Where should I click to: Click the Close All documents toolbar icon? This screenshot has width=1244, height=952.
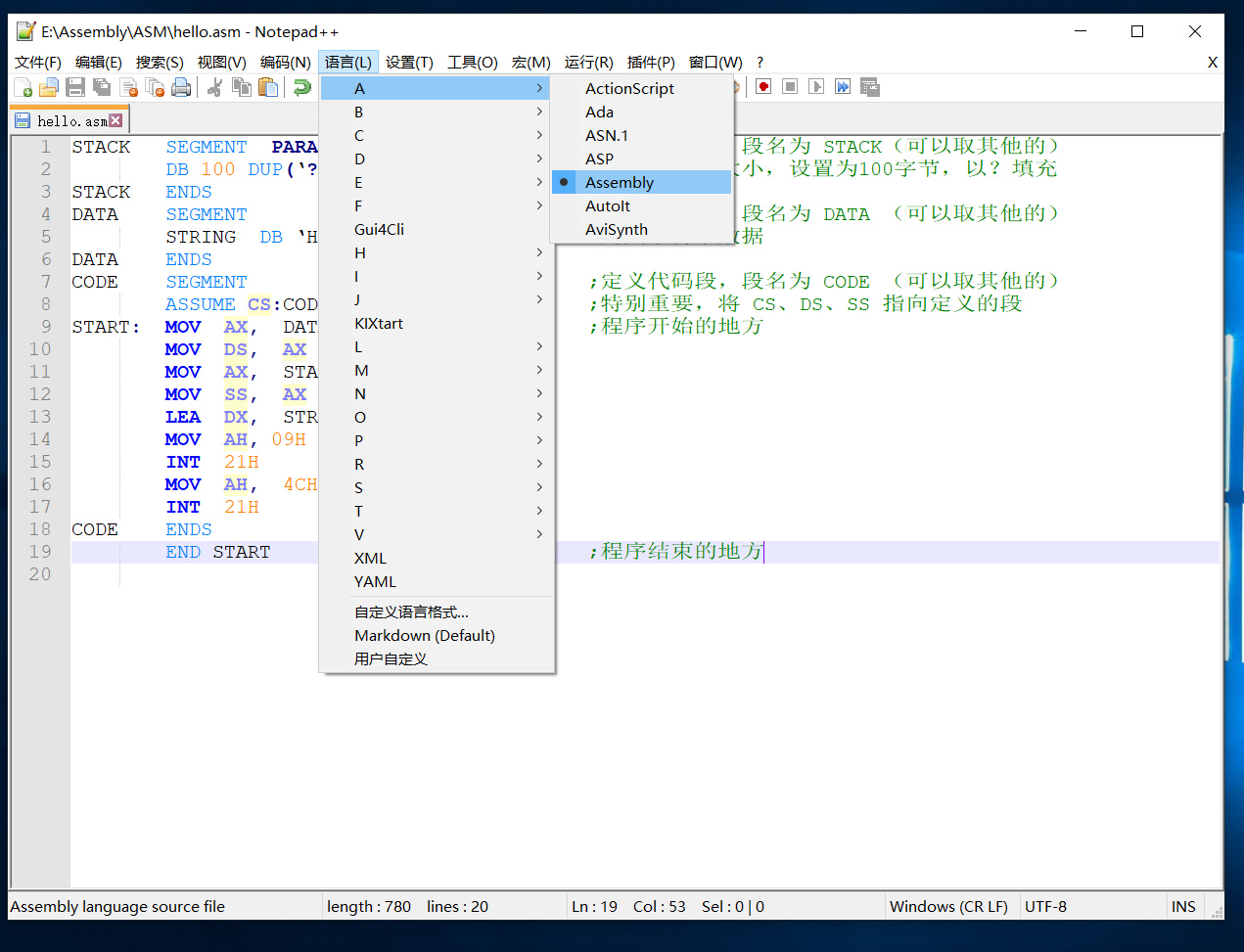click(155, 88)
